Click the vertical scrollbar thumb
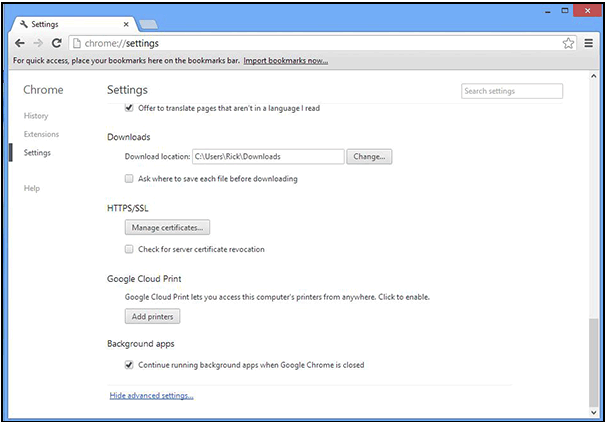The width and height of the screenshot is (611, 422). pyautogui.click(x=593, y=362)
